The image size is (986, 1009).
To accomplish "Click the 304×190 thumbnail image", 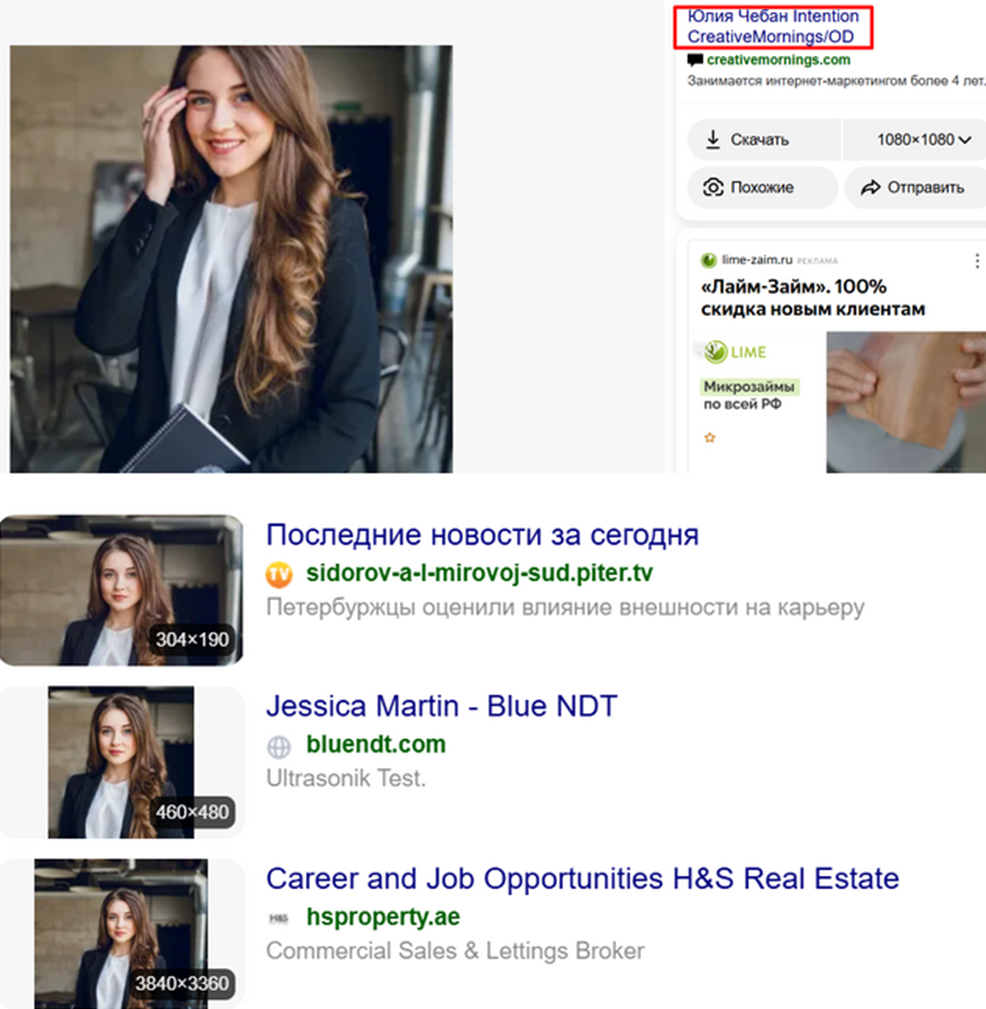I will [121, 590].
